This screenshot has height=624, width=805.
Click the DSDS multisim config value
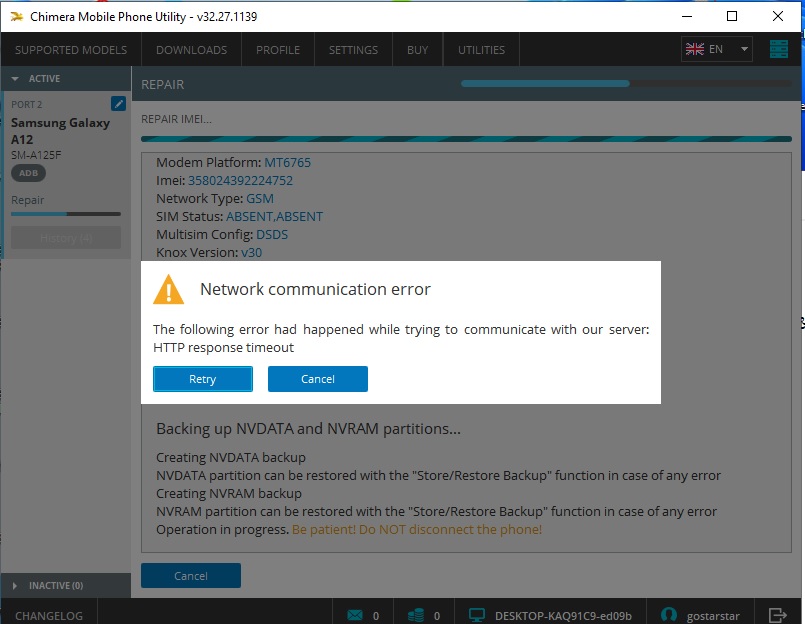[272, 235]
